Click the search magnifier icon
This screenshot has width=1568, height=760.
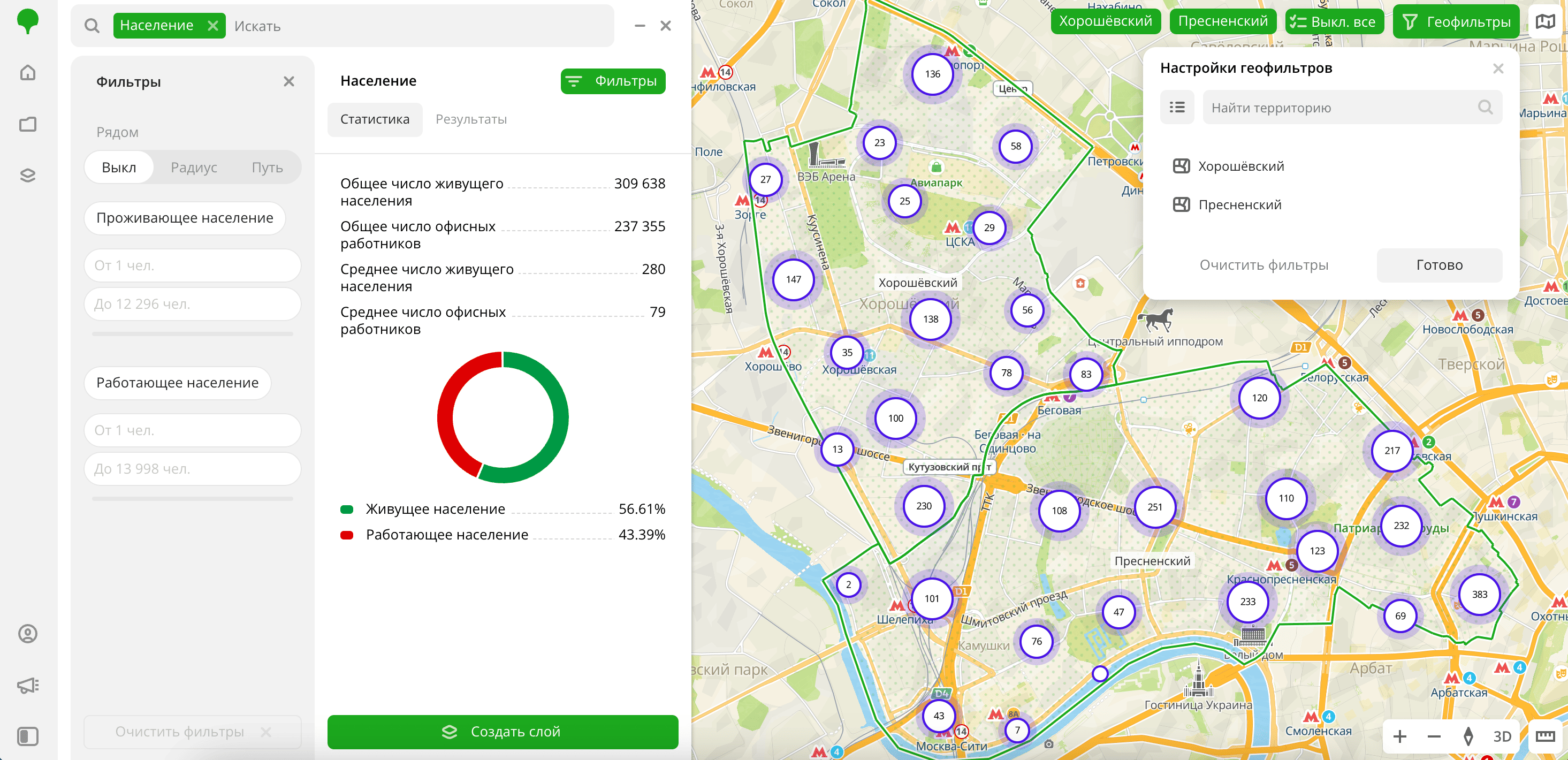[x=92, y=26]
